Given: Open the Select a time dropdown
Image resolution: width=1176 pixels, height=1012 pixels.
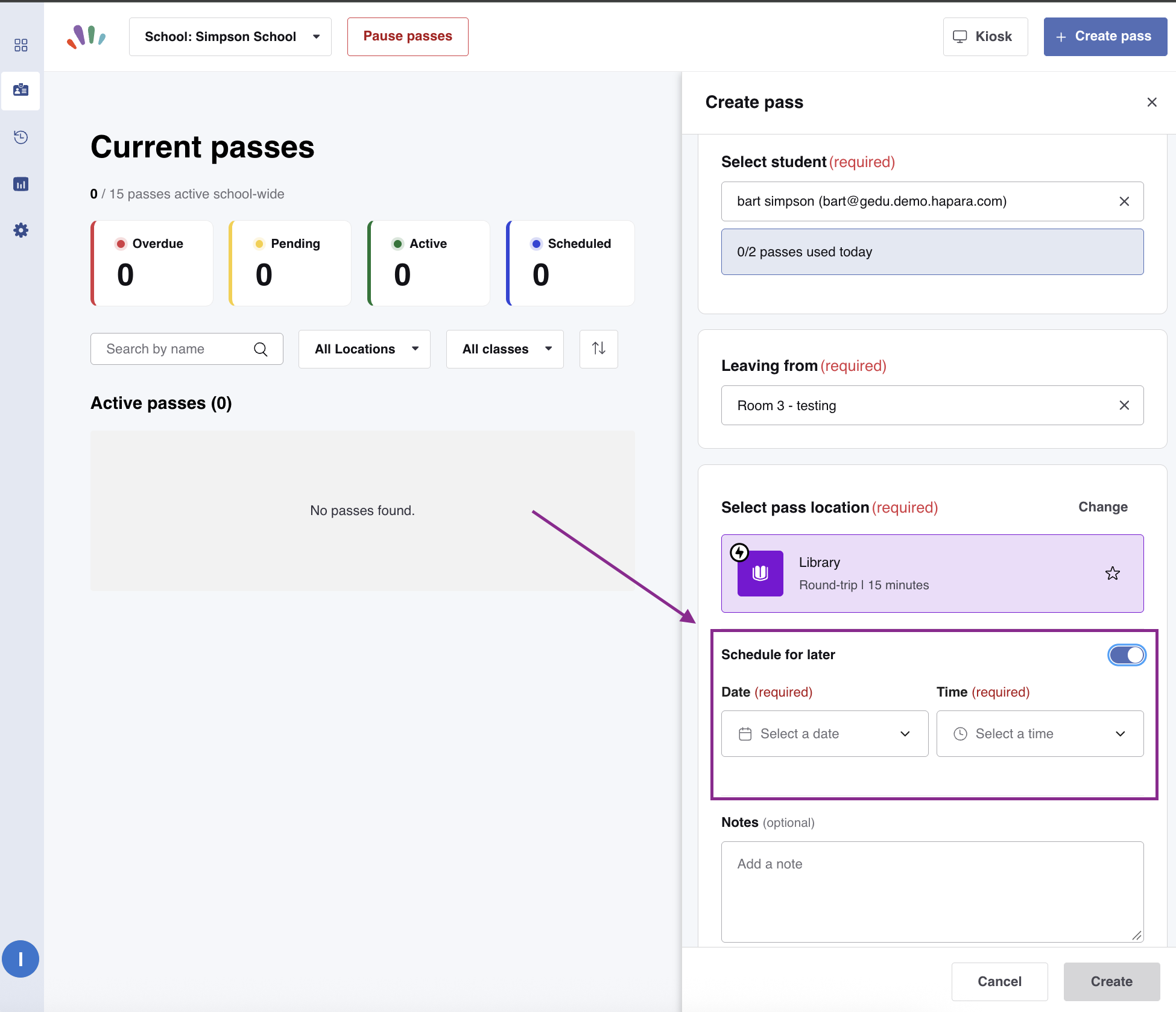Looking at the screenshot, I should 1040,734.
